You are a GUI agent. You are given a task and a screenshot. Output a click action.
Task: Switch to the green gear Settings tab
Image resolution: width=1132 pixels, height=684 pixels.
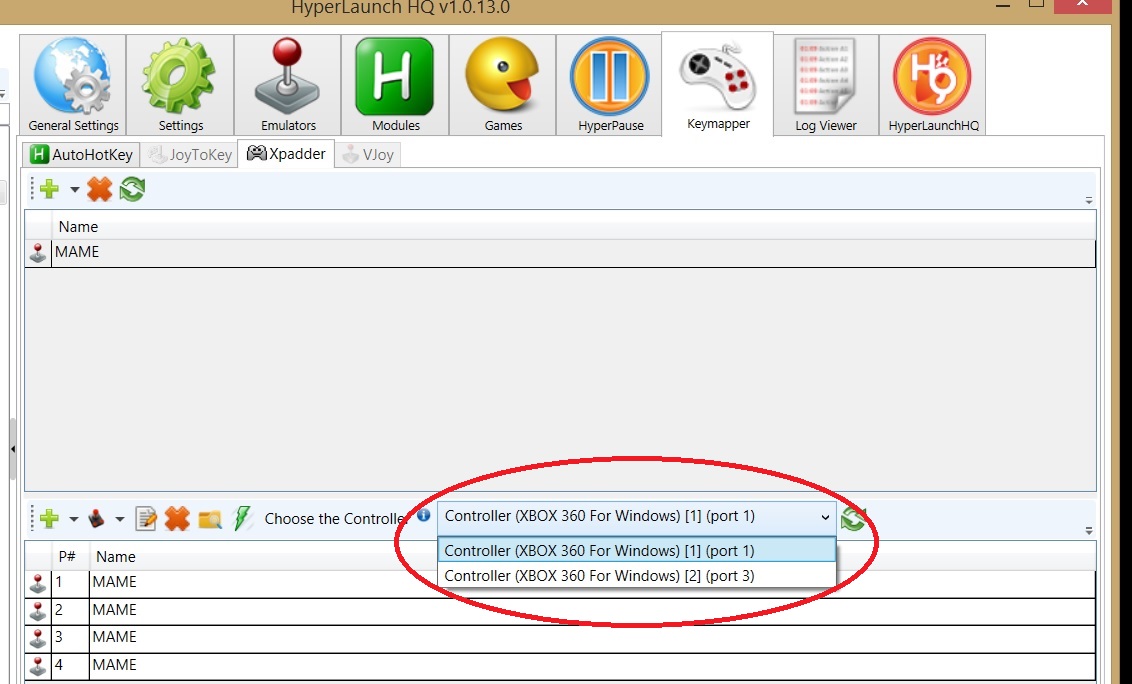tap(180, 85)
